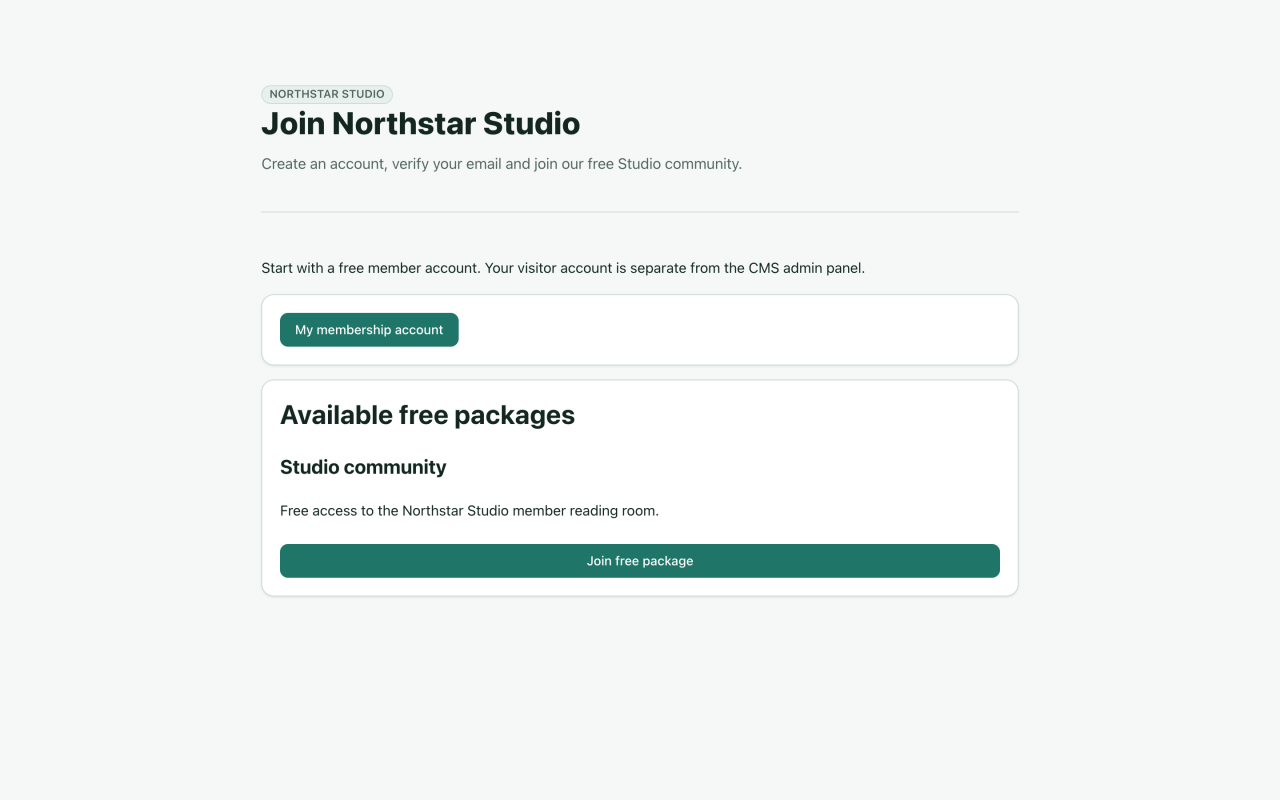Click the Available free packages heading
This screenshot has height=800, width=1280.
pyautogui.click(x=428, y=415)
